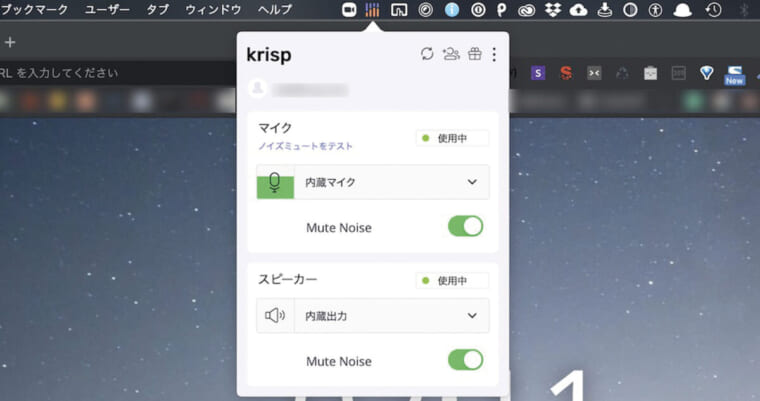Click the スピーカー section heading
The image size is (760, 401).
pyautogui.click(x=287, y=279)
